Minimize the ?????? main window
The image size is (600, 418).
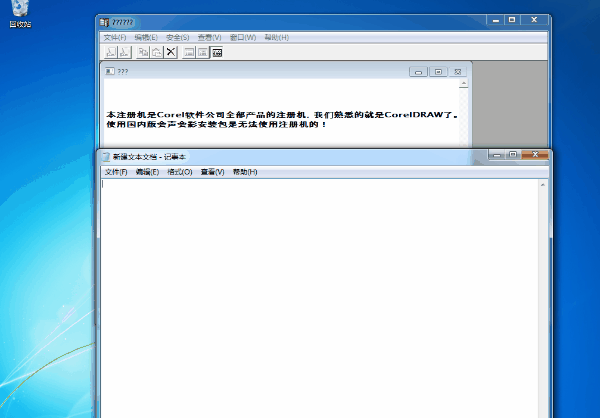click(x=496, y=20)
